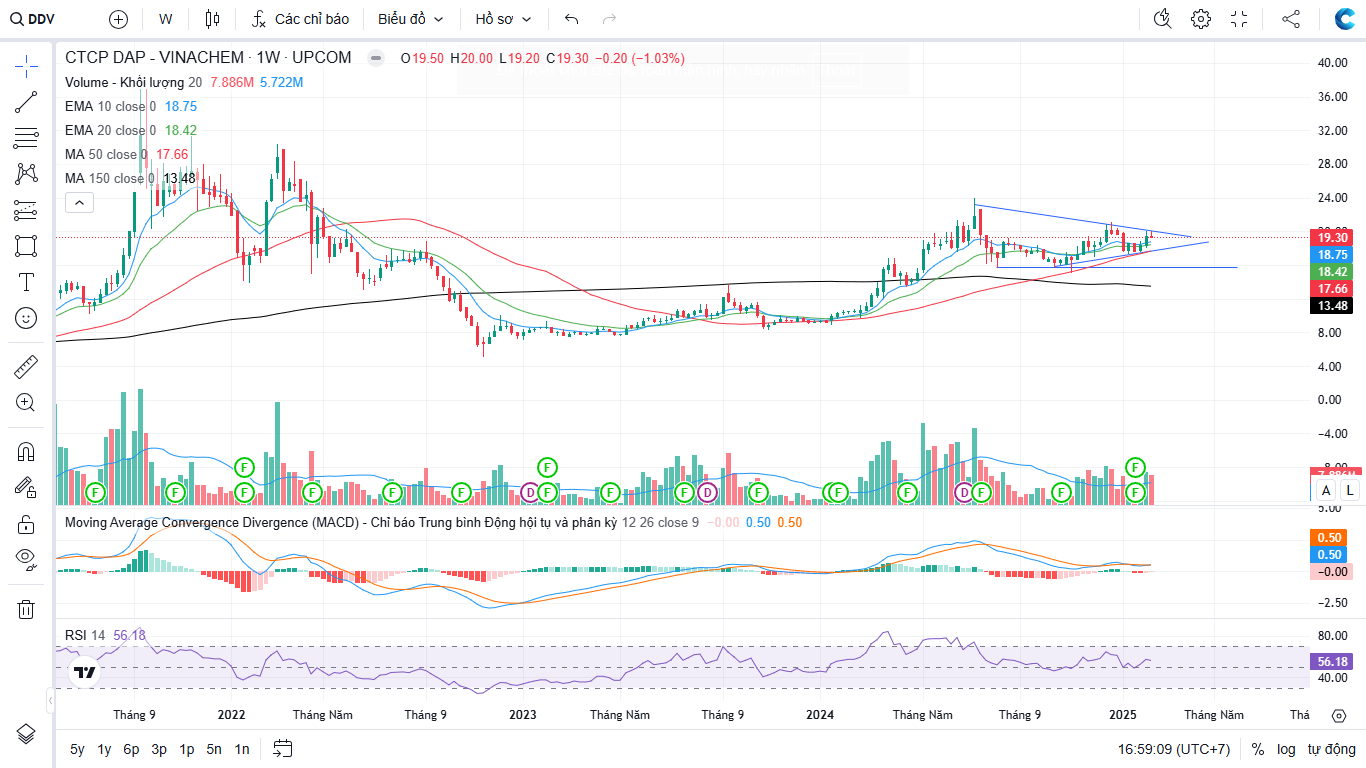Select the zoom in magnifier tool
The image size is (1366, 768).
point(26,403)
